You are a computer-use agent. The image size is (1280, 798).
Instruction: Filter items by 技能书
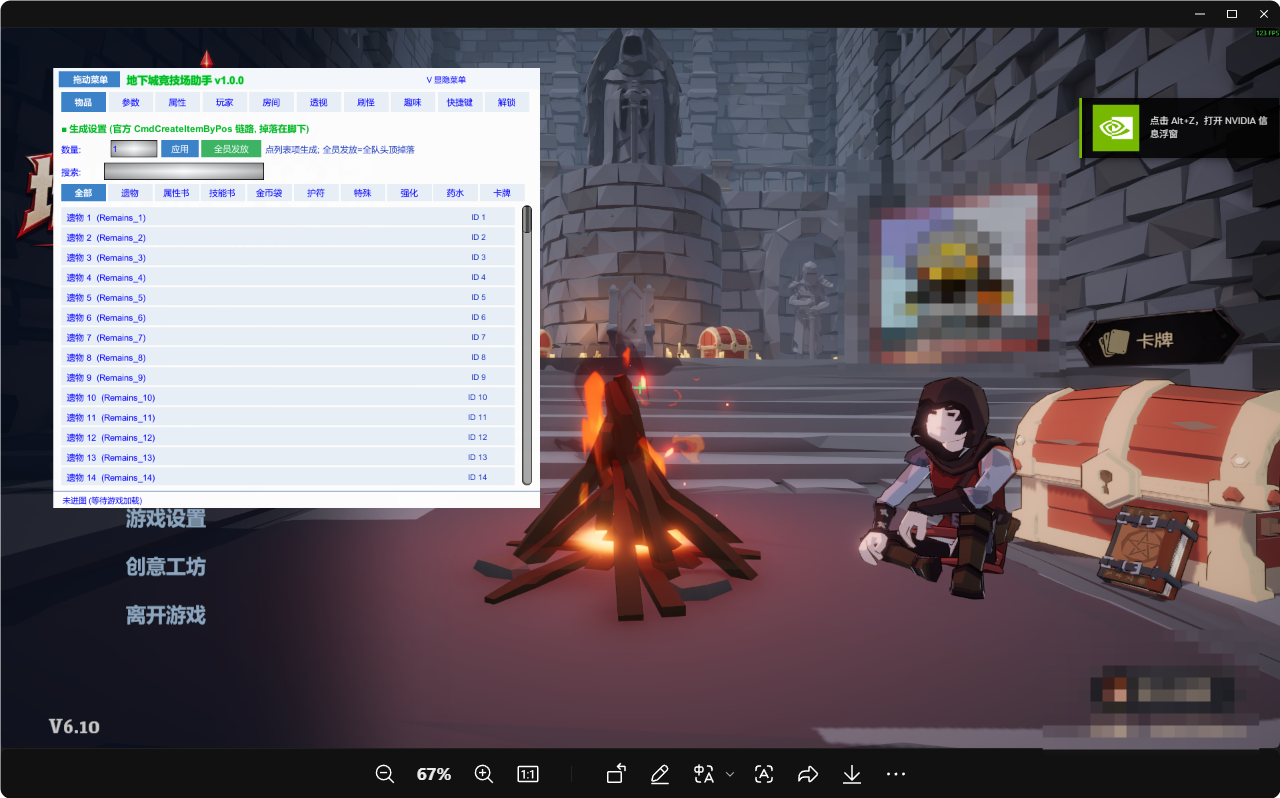click(222, 193)
